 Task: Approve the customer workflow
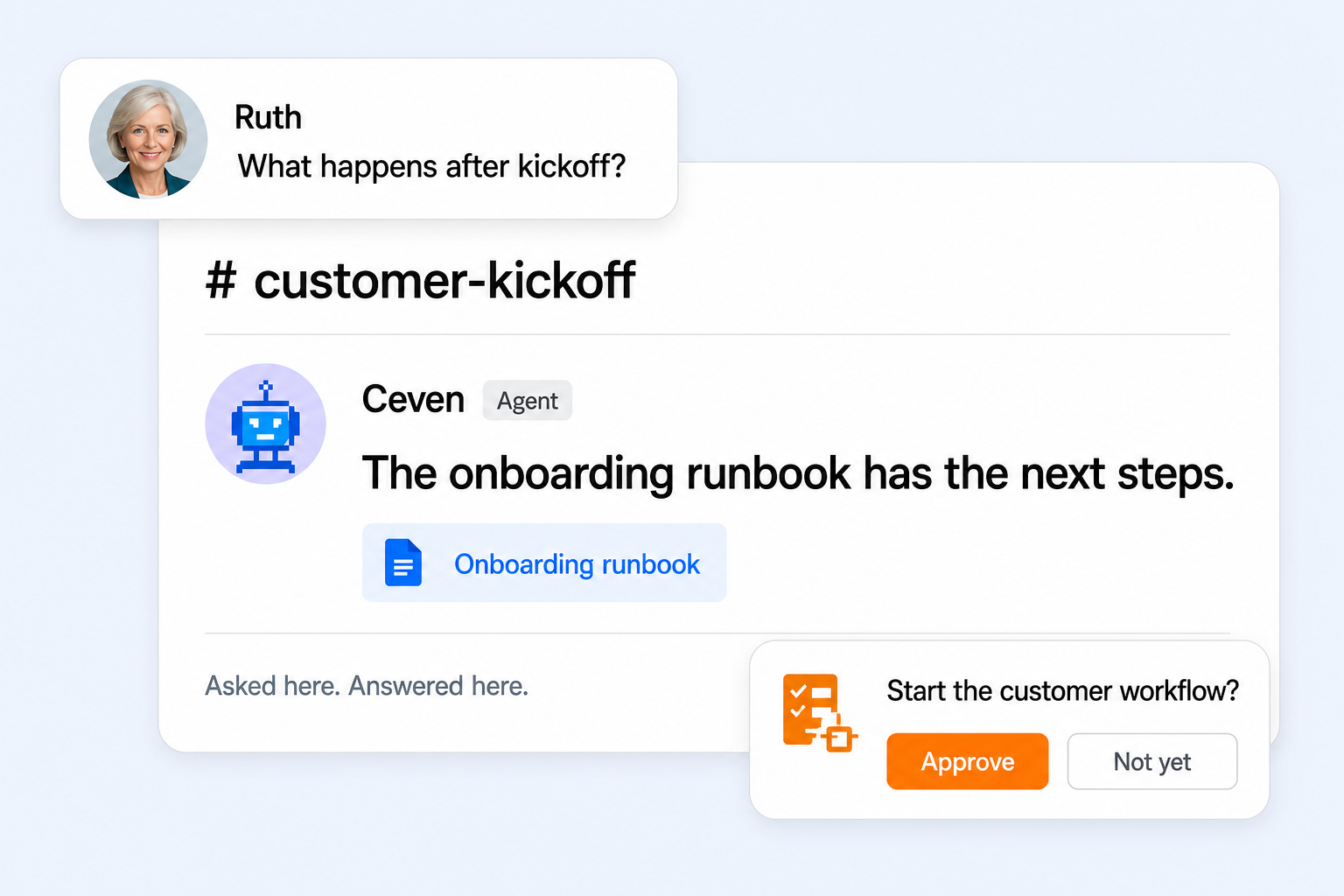[967, 761]
